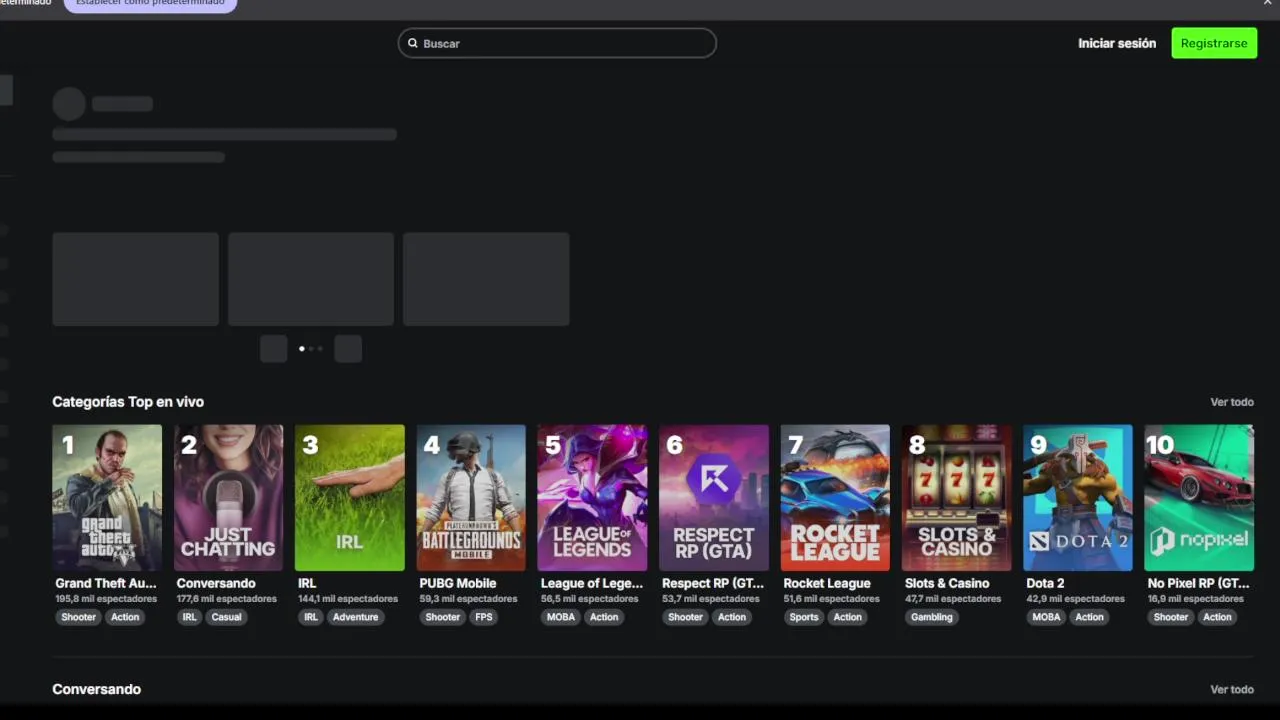The height and width of the screenshot is (720, 1280).
Task: Click '144,1 mil espectadores' viewer count
Action: (x=348, y=599)
